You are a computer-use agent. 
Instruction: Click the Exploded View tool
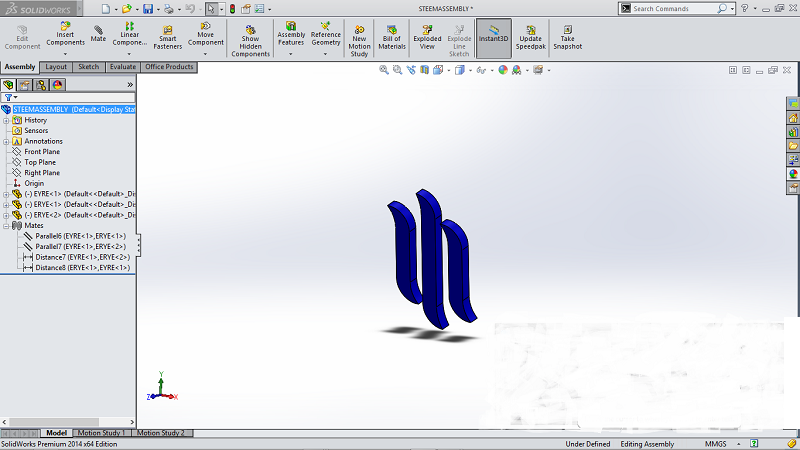click(x=427, y=38)
